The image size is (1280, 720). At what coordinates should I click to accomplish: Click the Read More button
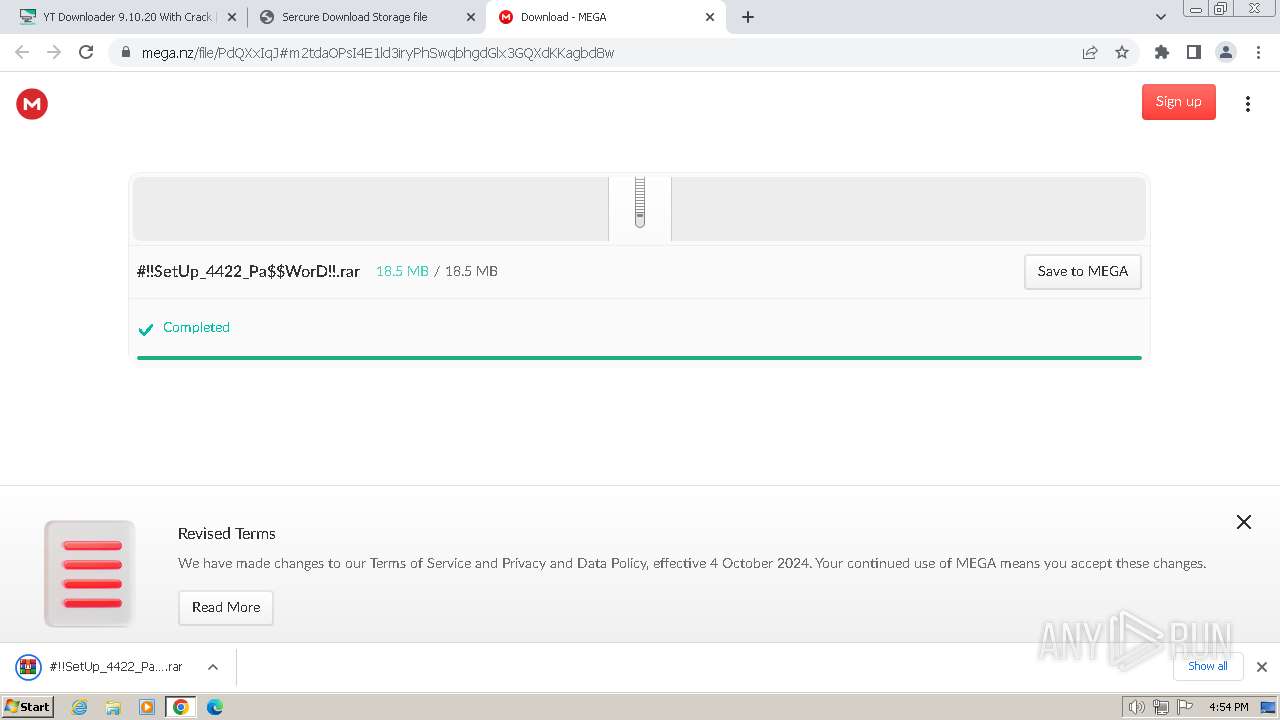(226, 607)
